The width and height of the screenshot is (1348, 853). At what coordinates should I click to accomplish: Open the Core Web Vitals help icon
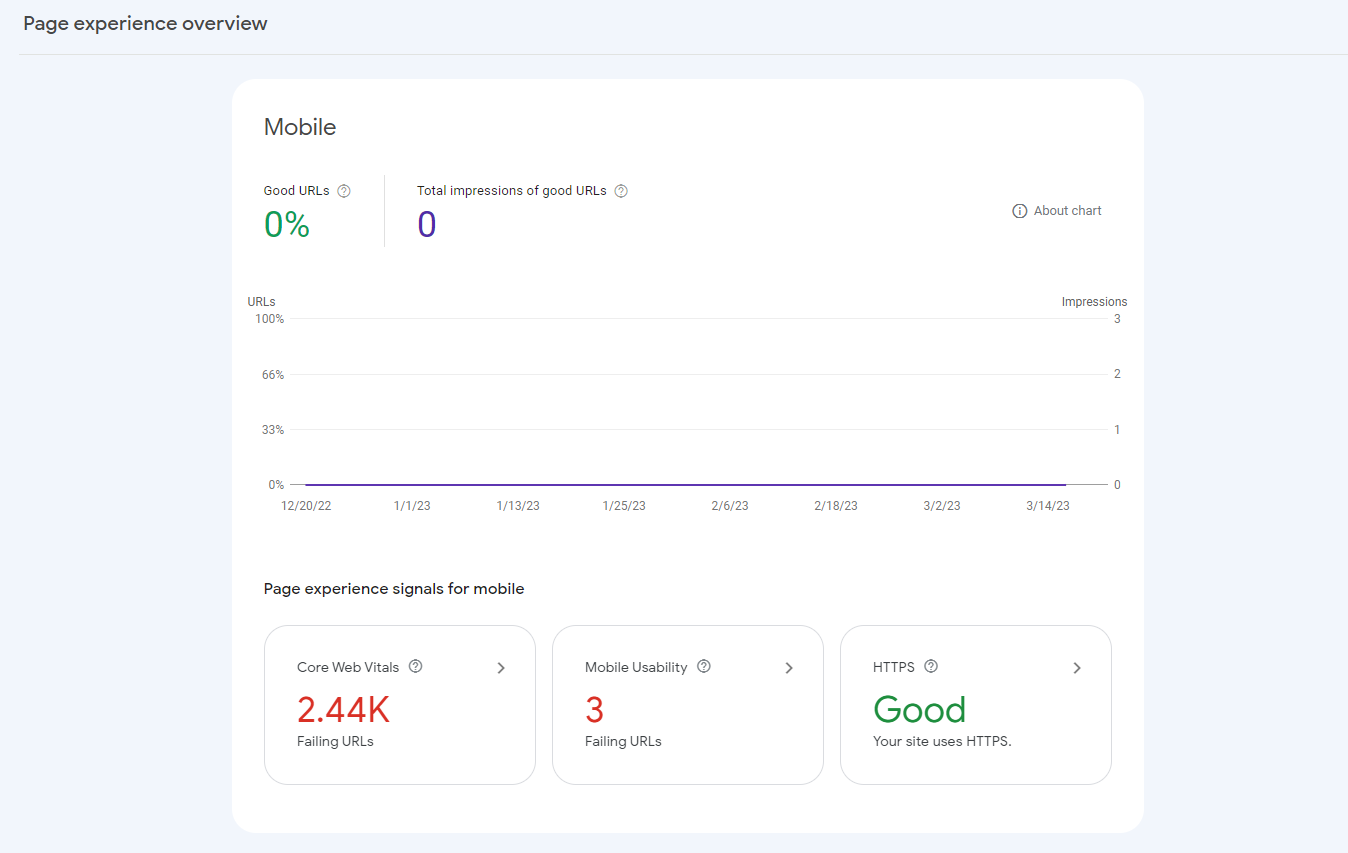click(416, 666)
